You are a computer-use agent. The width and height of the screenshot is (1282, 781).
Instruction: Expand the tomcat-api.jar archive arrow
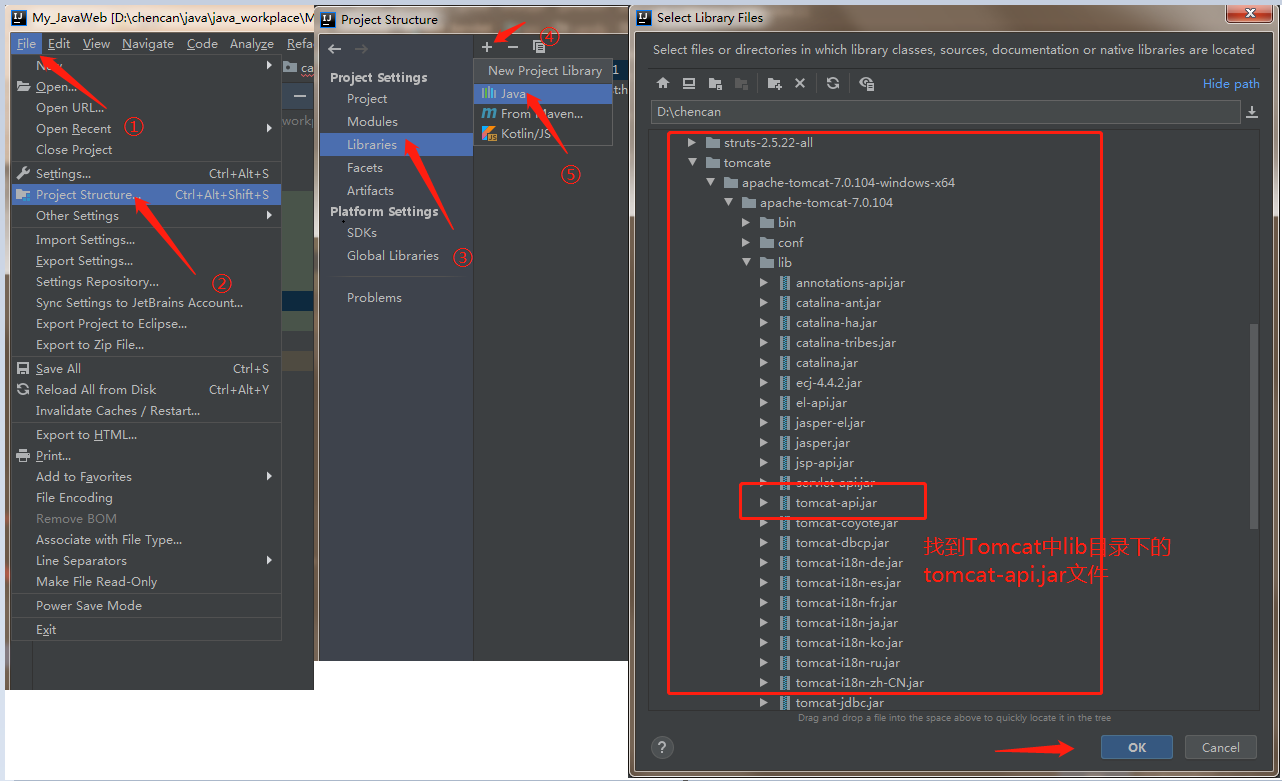(763, 502)
